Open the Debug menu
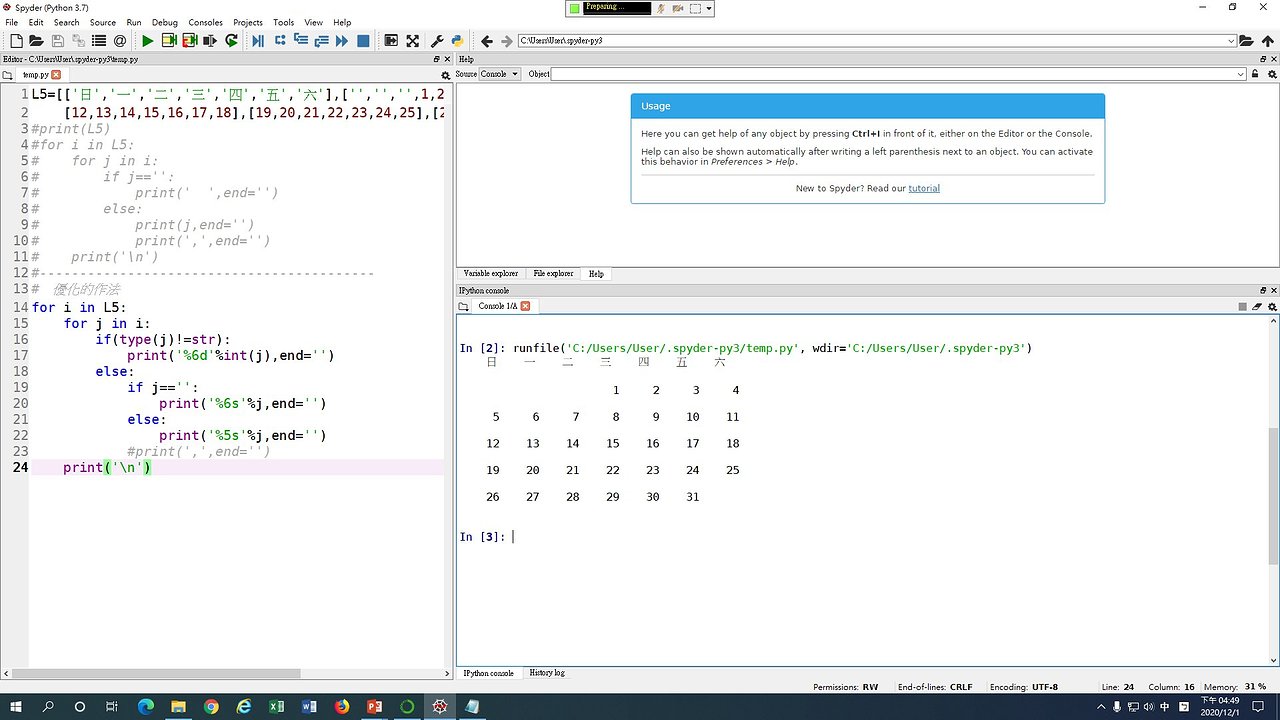 pos(165,22)
